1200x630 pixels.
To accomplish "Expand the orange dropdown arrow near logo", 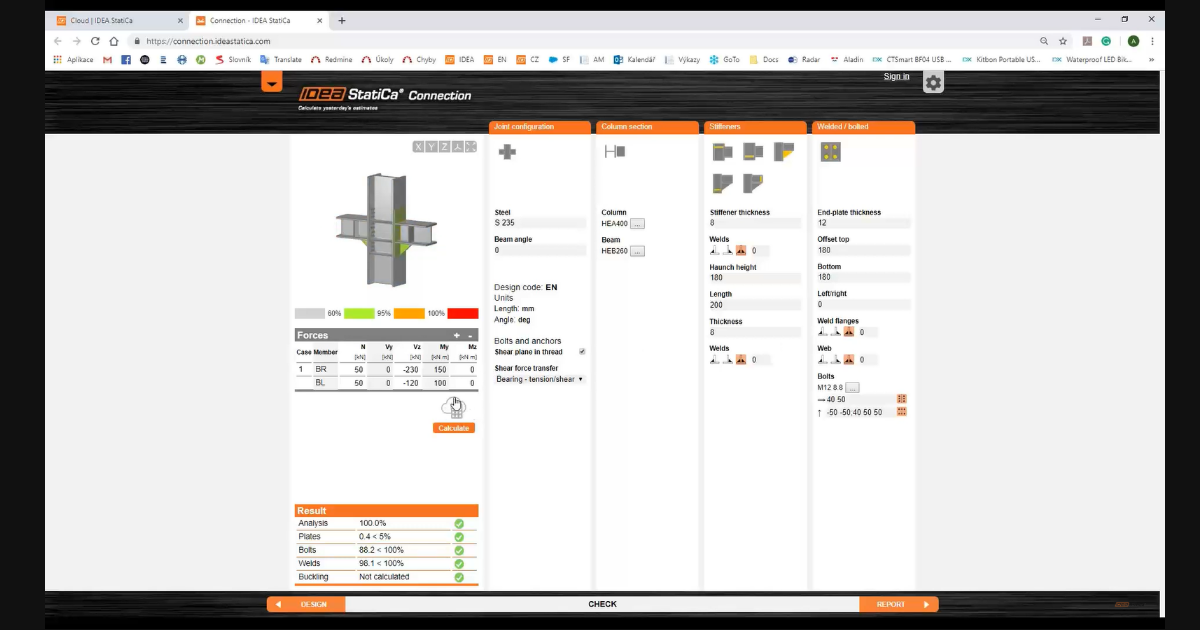I will coord(272,83).
